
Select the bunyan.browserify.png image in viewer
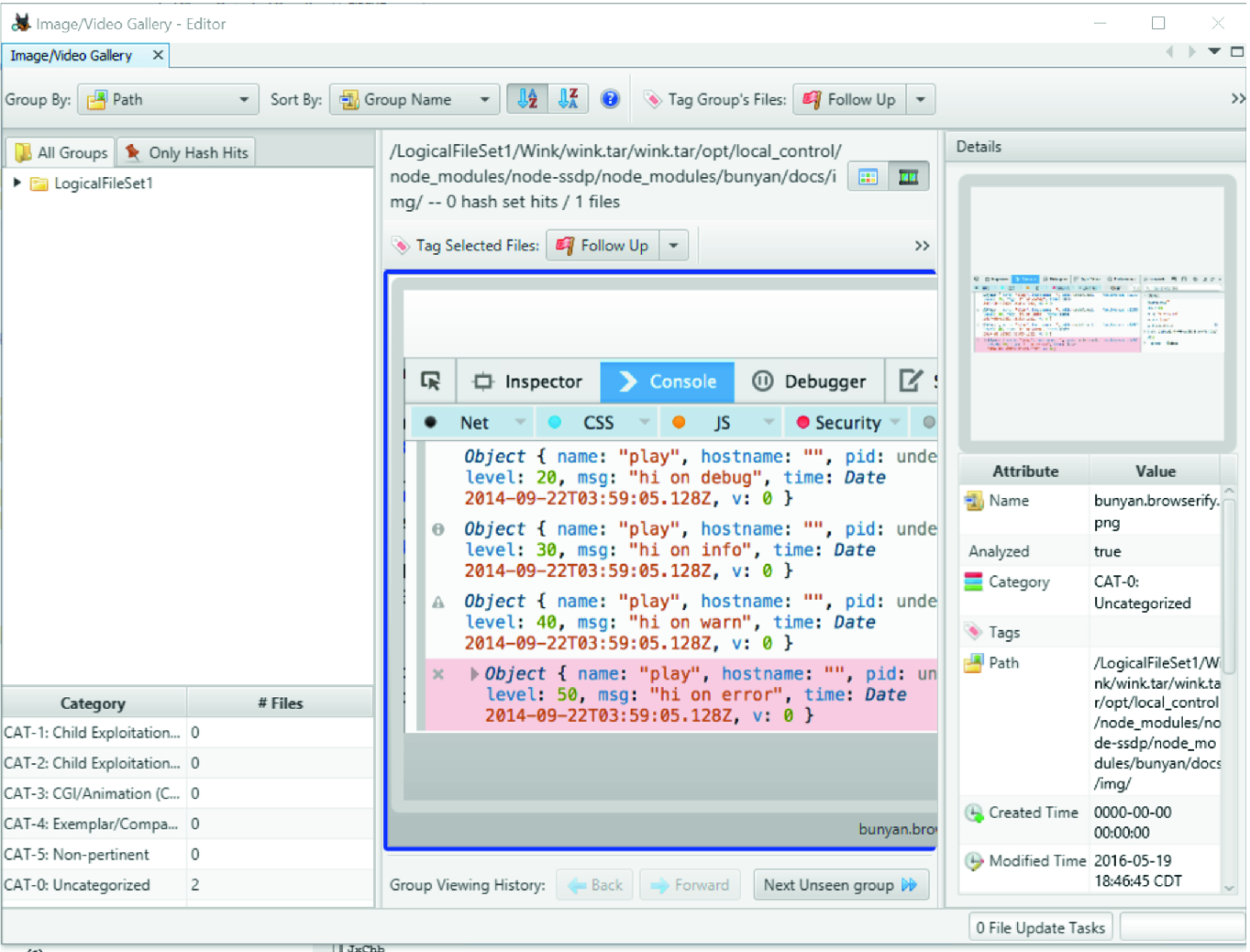coord(661,560)
